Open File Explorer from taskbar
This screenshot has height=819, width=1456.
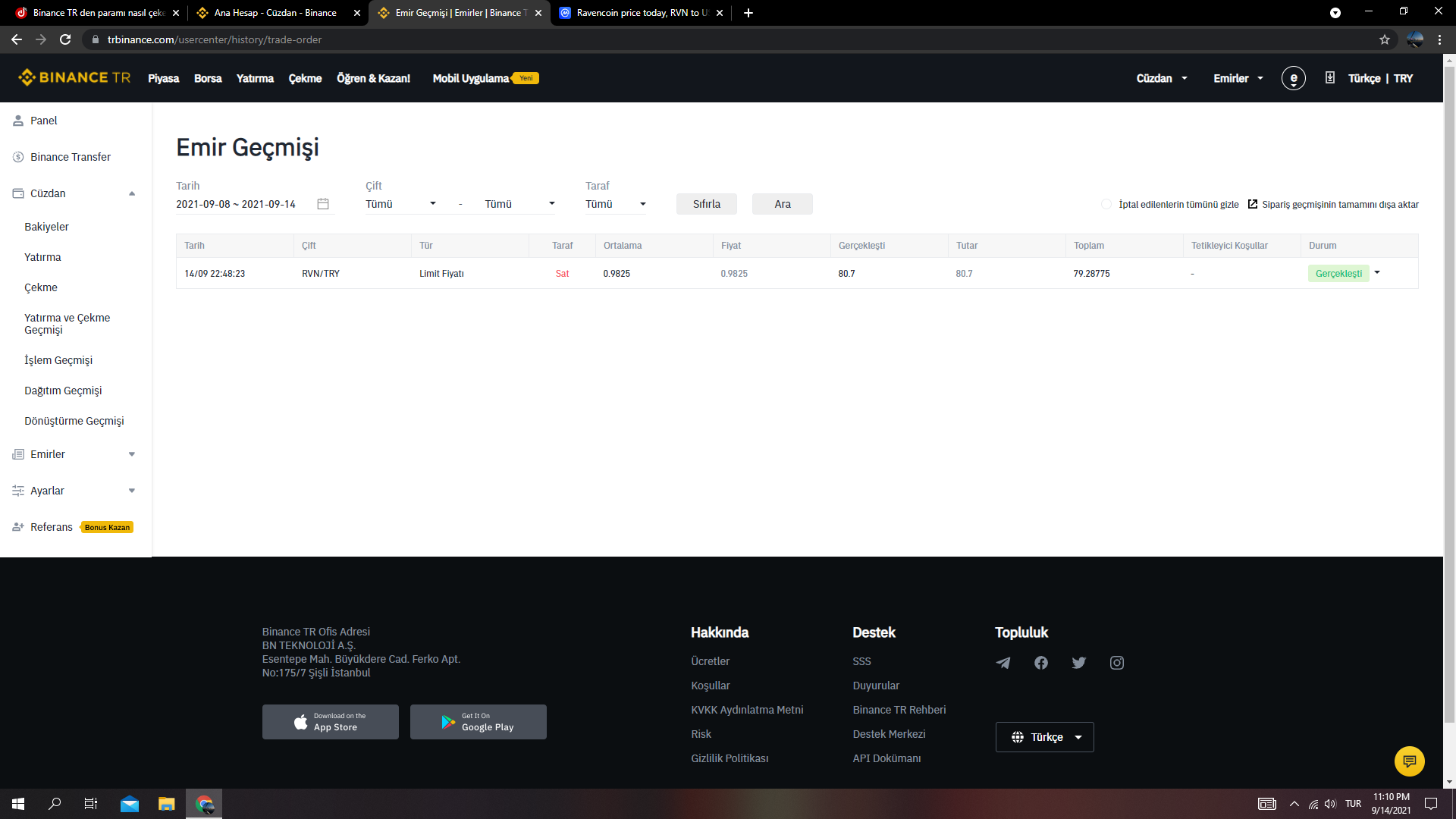[166, 804]
